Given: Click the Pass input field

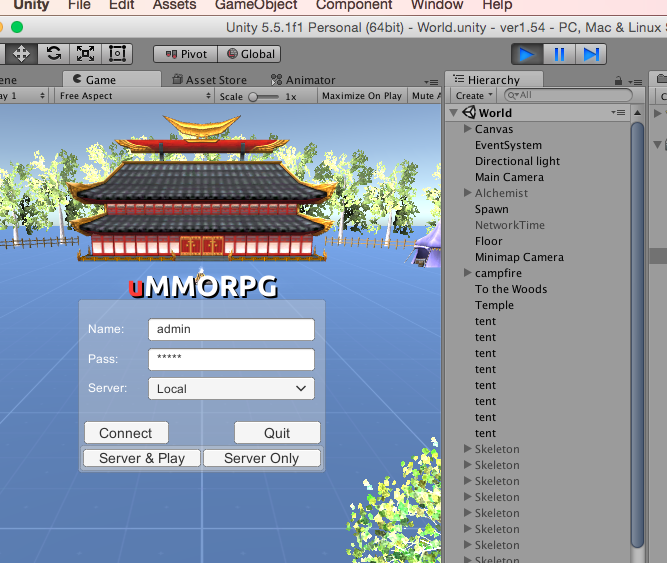Looking at the screenshot, I should coord(231,359).
